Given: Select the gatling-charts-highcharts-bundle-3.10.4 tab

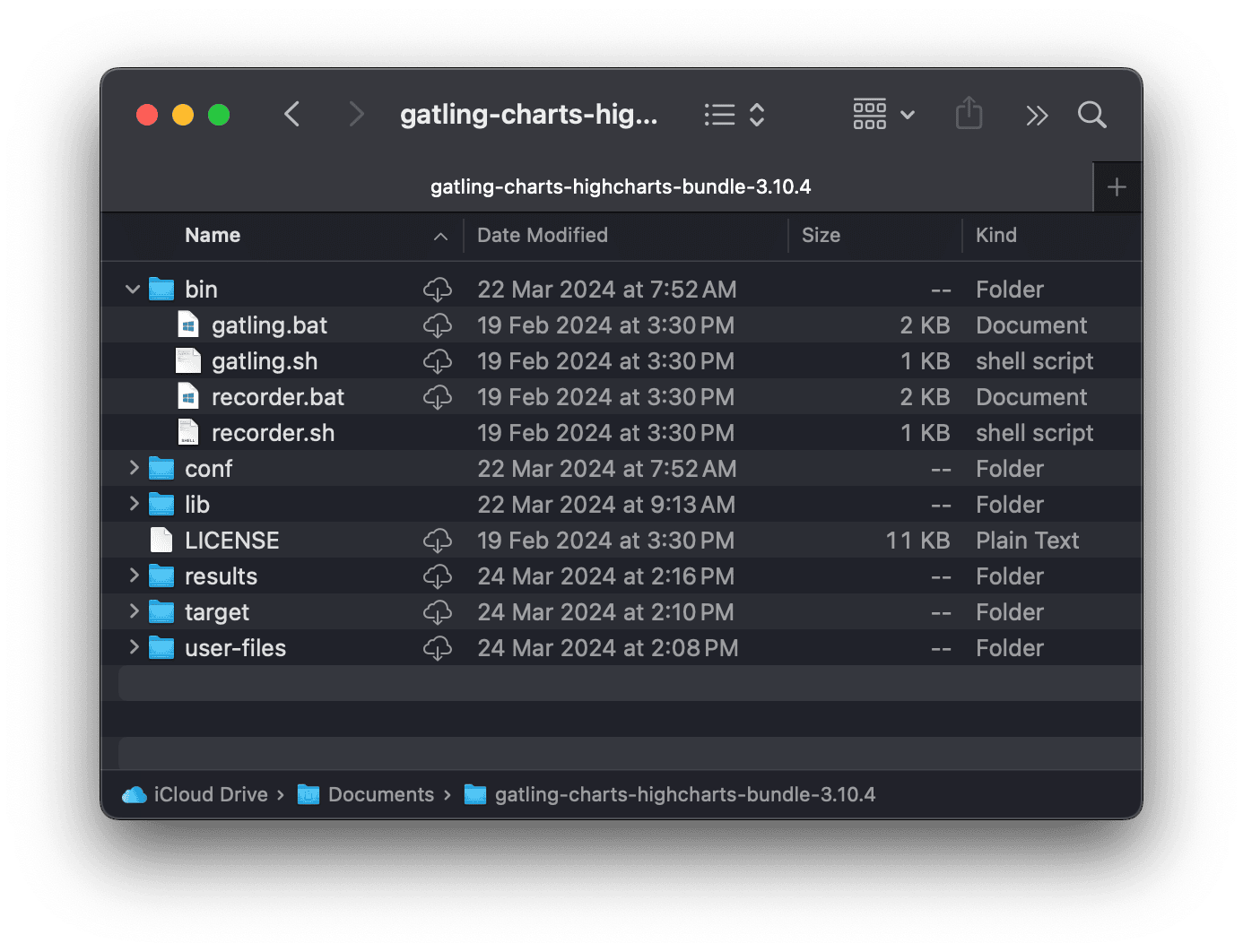Looking at the screenshot, I should click(621, 186).
